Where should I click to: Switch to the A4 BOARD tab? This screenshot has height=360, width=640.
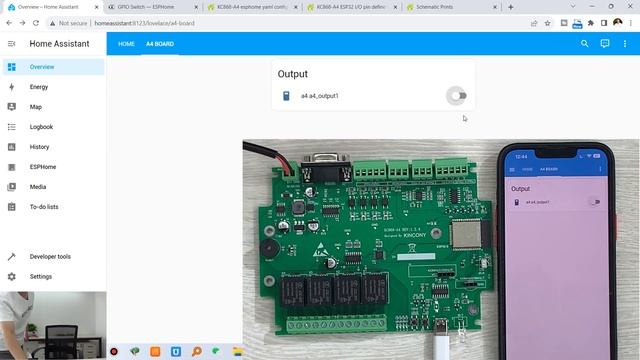[160, 44]
